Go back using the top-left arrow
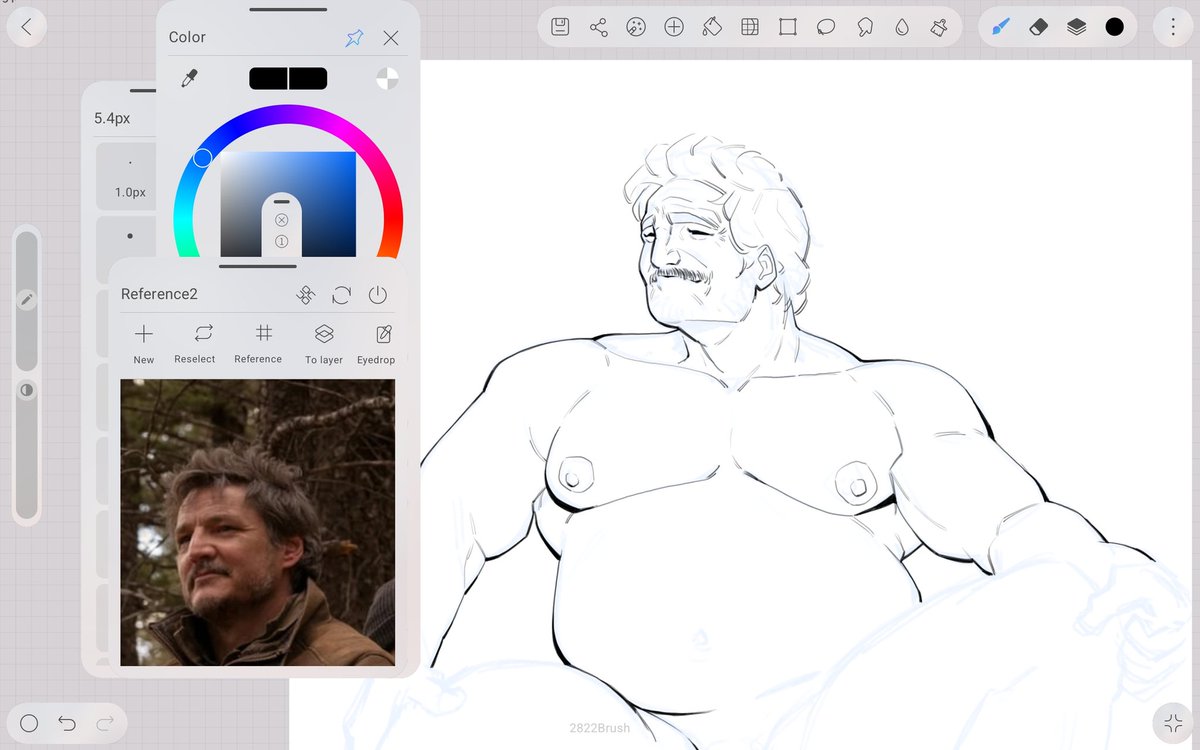Viewport: 1200px width, 750px height. click(x=27, y=27)
